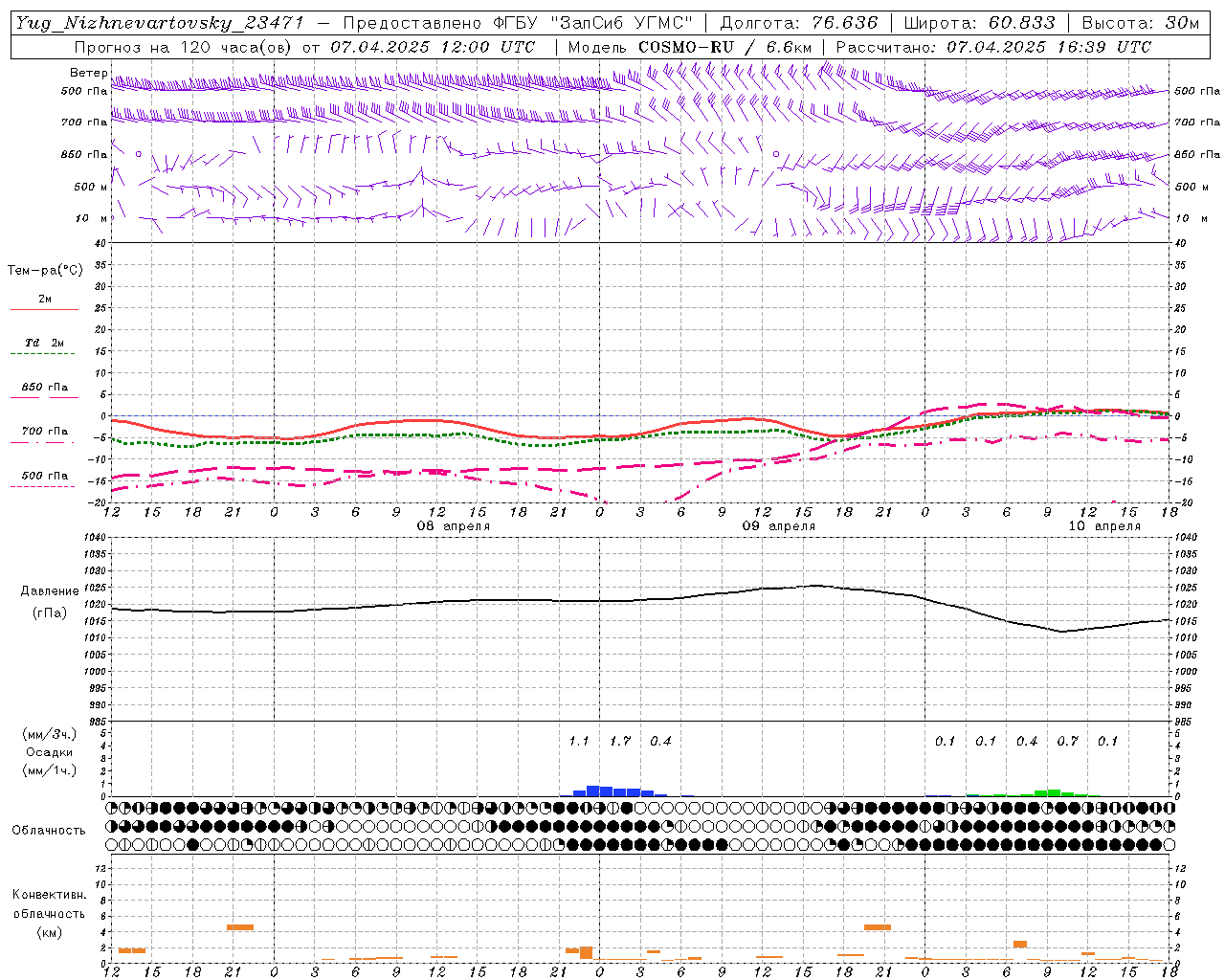Click the 0.7 precipitation amount

(1067, 742)
